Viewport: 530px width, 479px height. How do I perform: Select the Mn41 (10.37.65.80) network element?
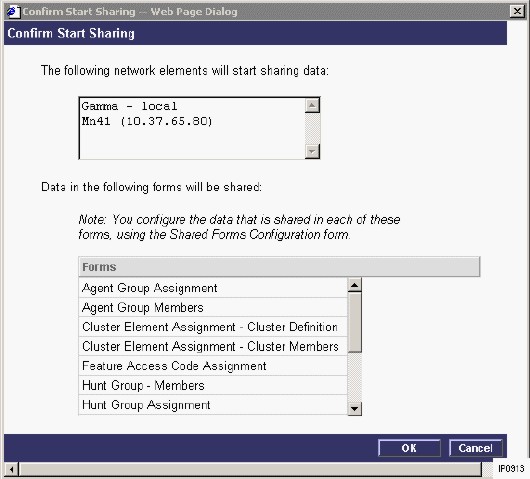(147, 121)
